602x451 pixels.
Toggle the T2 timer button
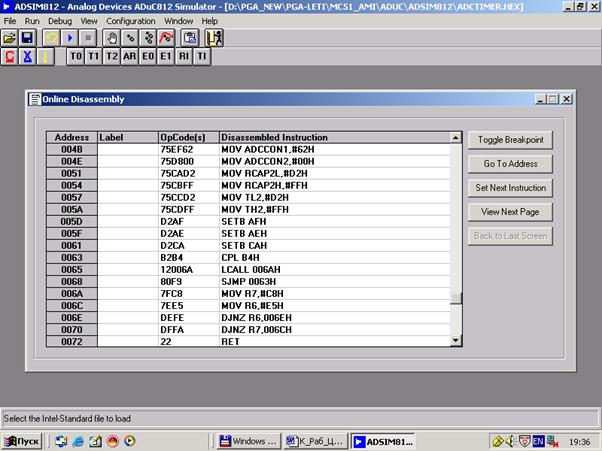pos(112,57)
